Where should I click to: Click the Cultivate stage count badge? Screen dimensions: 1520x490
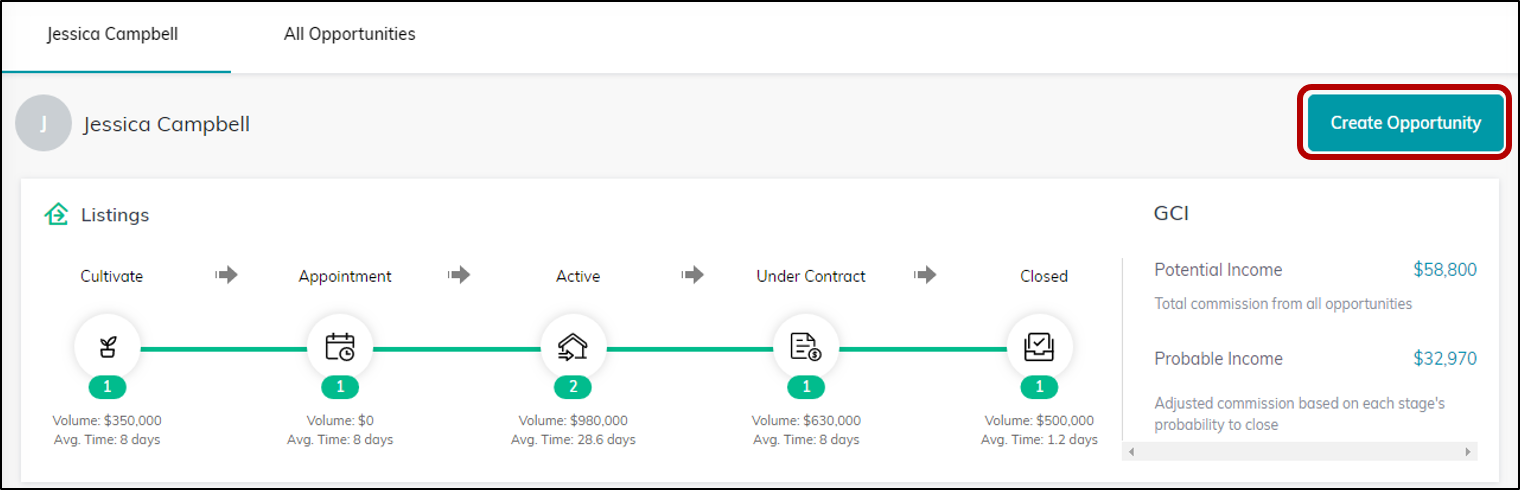click(x=107, y=387)
